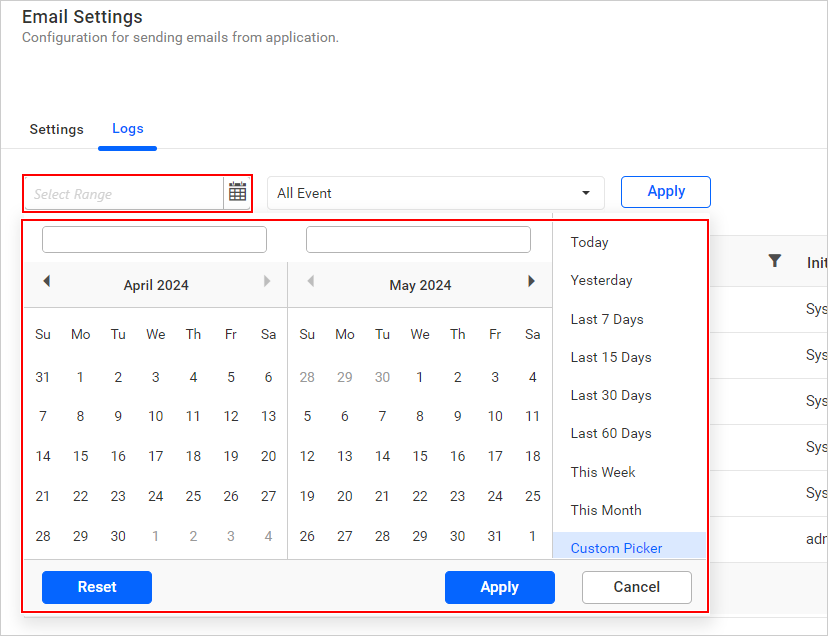The width and height of the screenshot is (828, 636).
Task: Select the This Week preset
Action: pos(602,471)
